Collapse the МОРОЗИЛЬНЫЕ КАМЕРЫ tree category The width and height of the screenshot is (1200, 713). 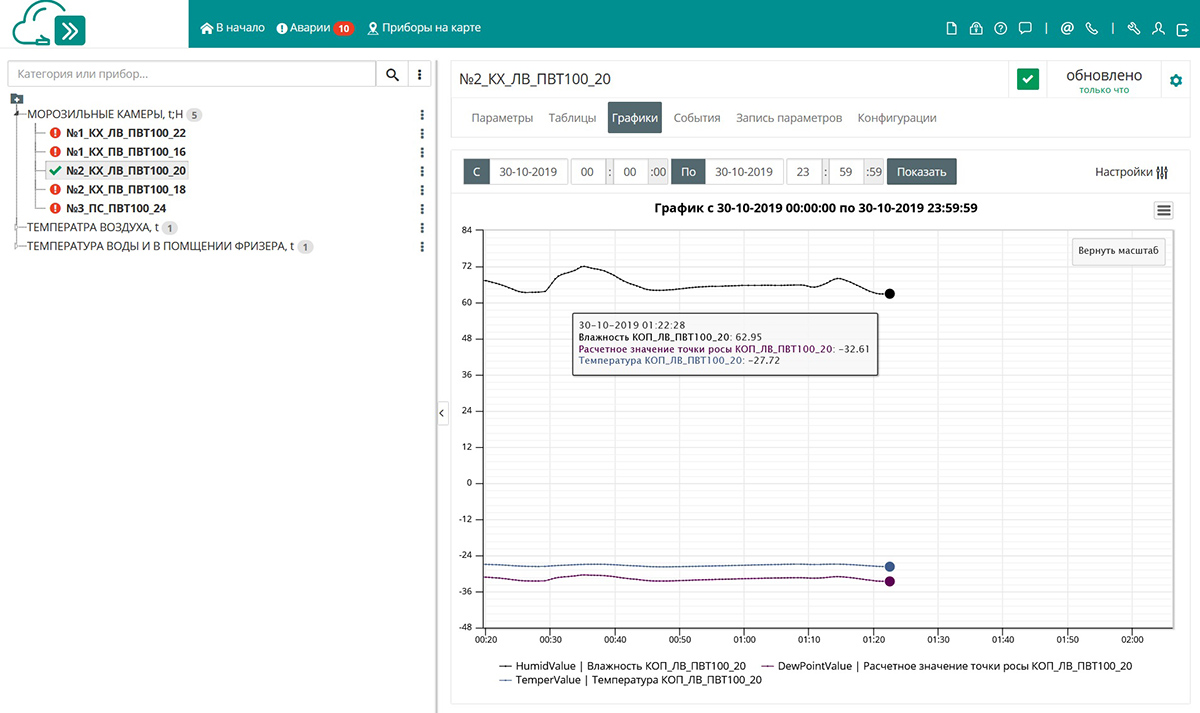pos(17,114)
